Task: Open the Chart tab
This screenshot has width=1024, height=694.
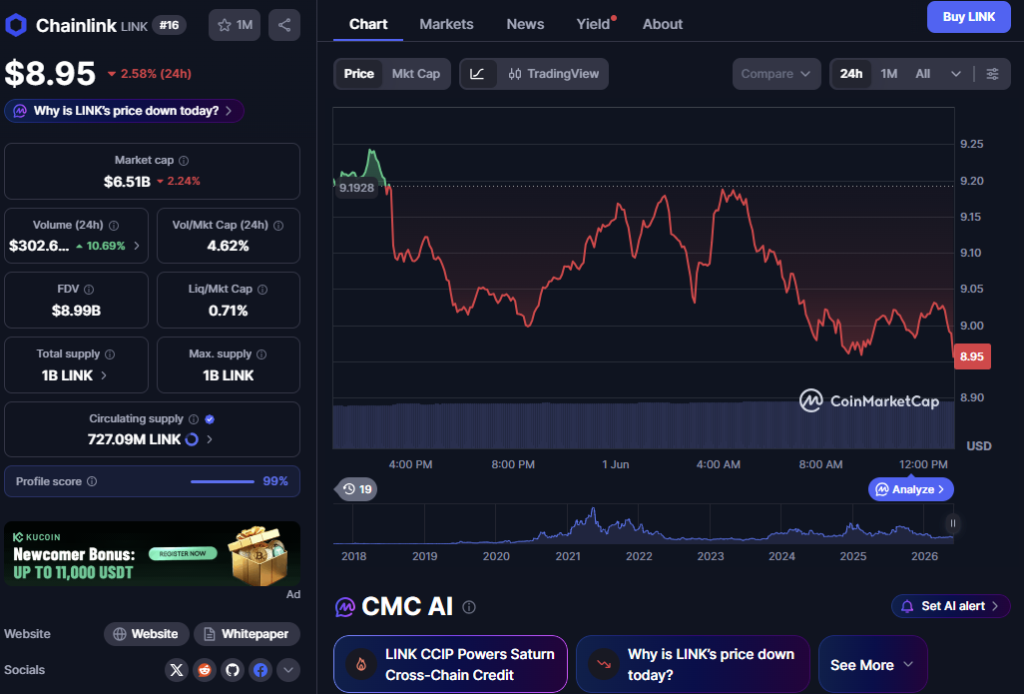Action: tap(368, 24)
